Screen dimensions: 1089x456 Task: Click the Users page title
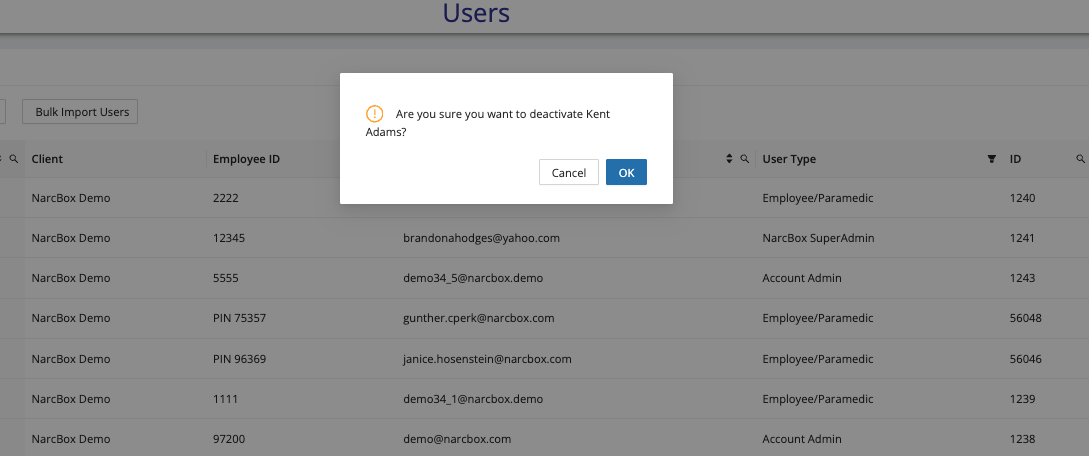coord(476,13)
